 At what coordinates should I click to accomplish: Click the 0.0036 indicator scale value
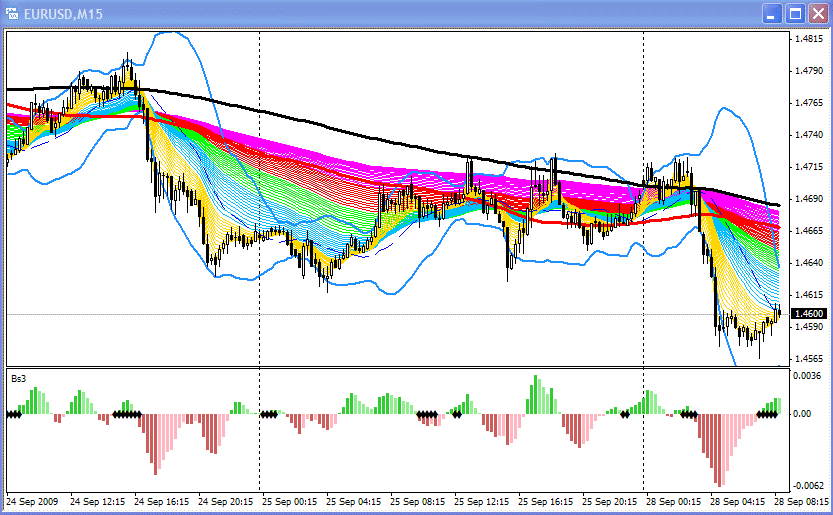808,376
